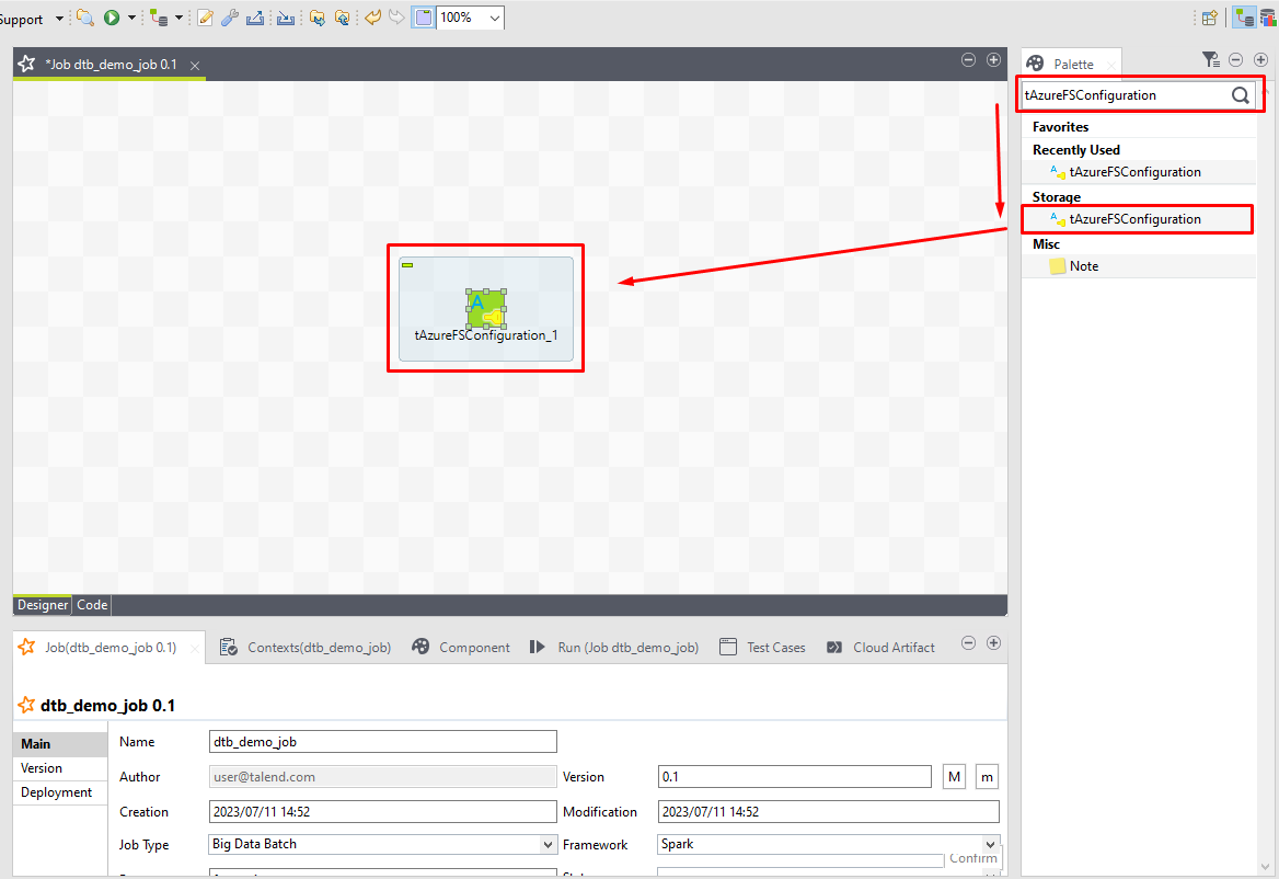Click the Palette filter icon
Viewport: 1279px width, 879px height.
(x=1210, y=60)
